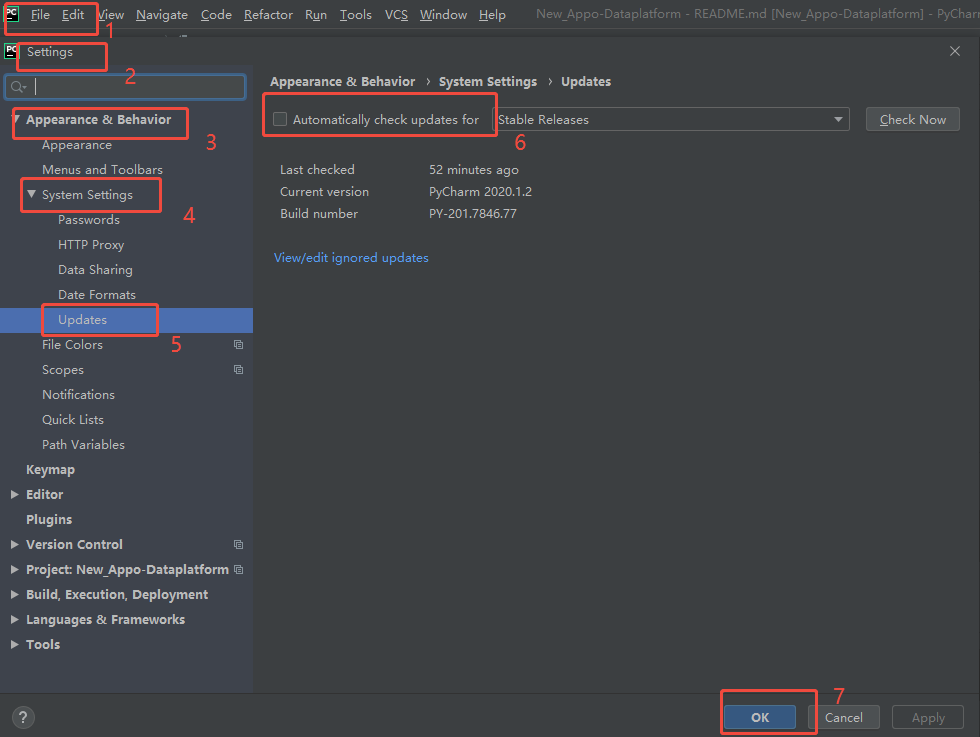Image resolution: width=980 pixels, height=737 pixels.
Task: Open the Stable Releases dropdown
Action: coord(671,119)
